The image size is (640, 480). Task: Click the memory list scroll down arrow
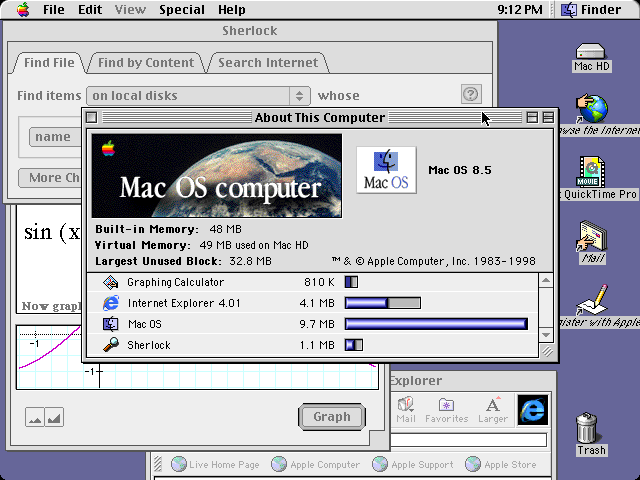point(546,336)
